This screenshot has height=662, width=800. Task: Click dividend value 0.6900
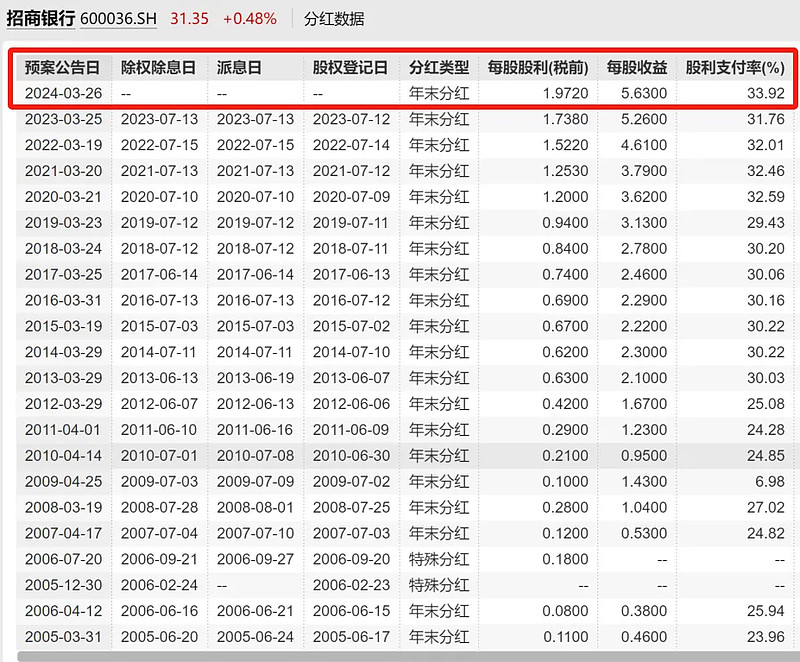tap(565, 300)
